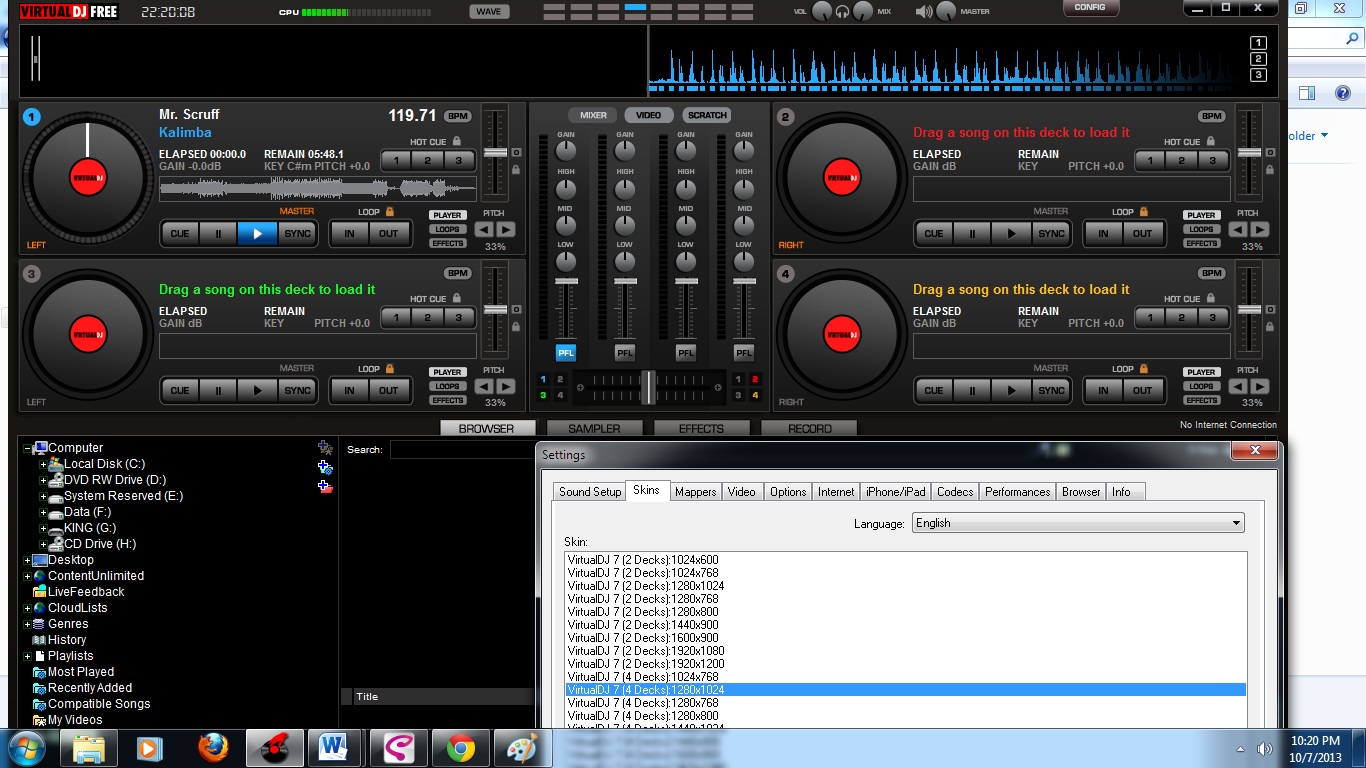Click the pitch-up arrow on deck 3
This screenshot has height=768, width=1366.
pos(506,387)
